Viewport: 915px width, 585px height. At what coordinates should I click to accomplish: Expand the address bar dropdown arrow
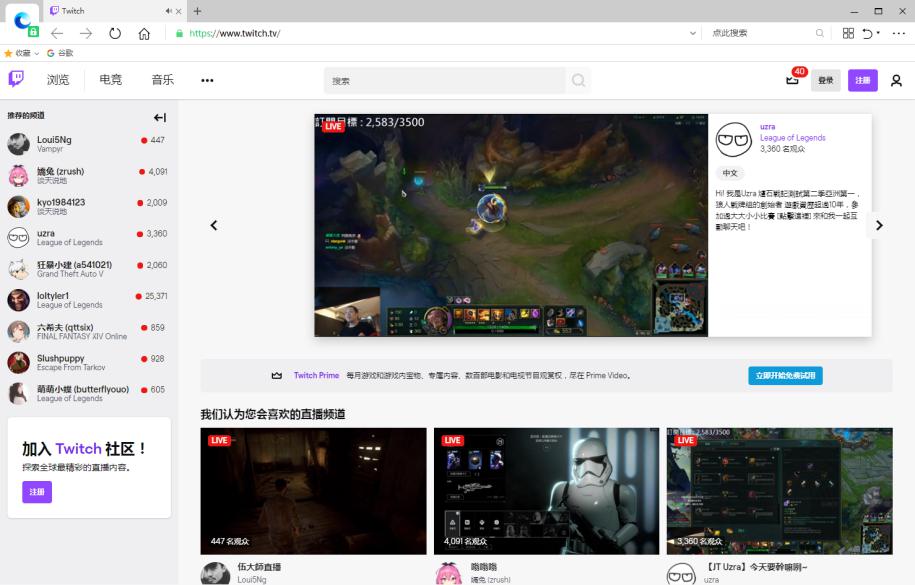coord(693,33)
